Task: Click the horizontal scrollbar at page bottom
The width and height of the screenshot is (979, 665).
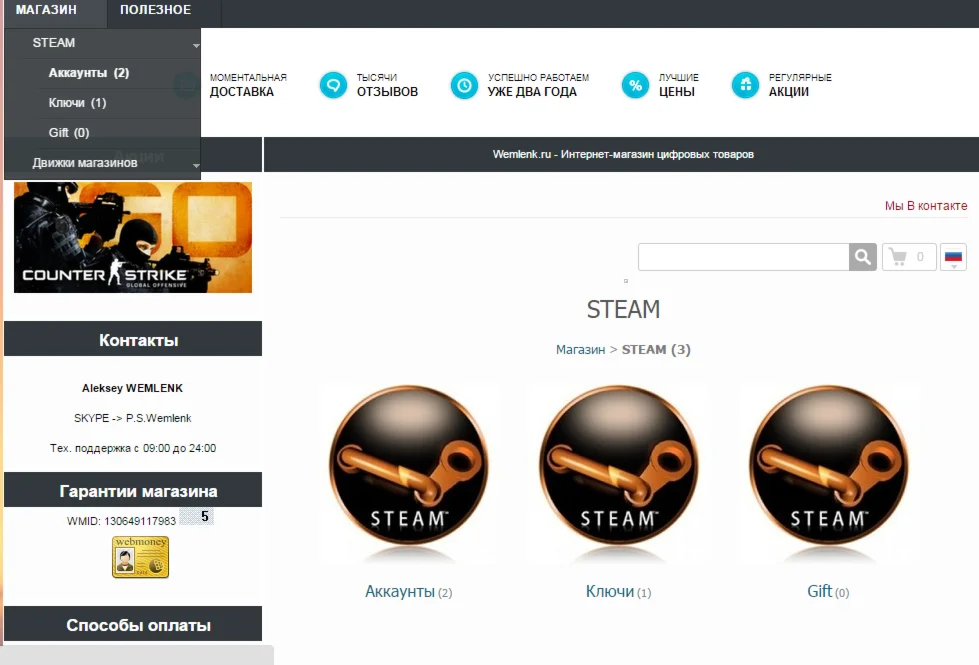Action: coord(137,655)
